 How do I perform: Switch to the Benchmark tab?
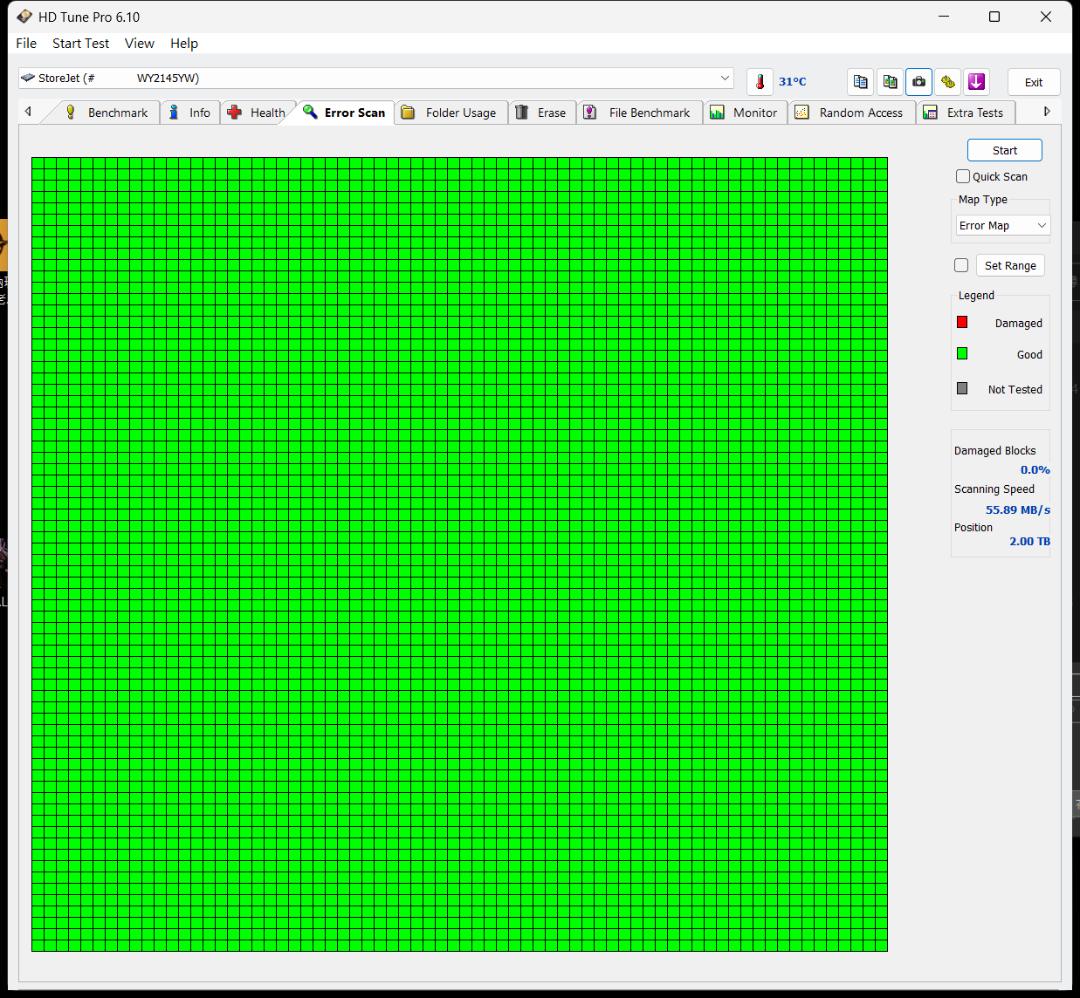[x=107, y=112]
